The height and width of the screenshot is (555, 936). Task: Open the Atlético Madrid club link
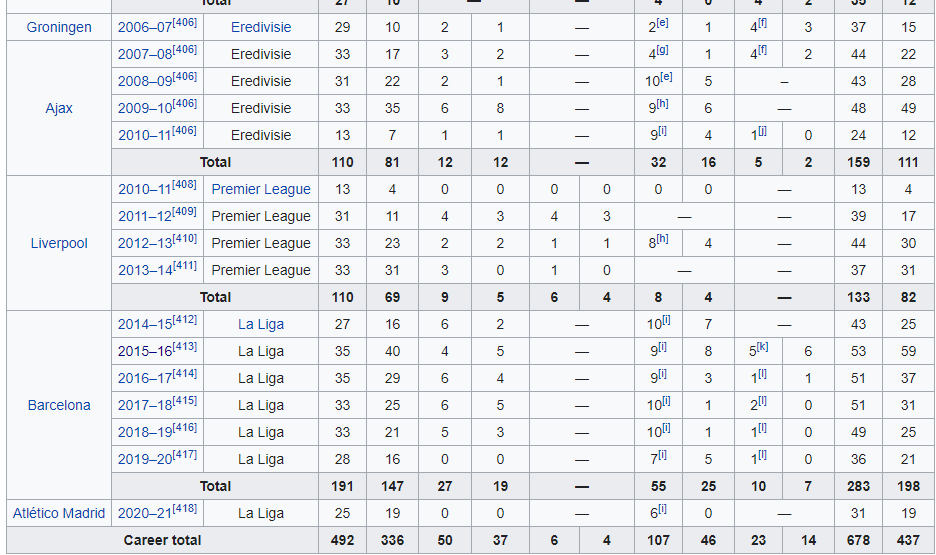tap(59, 513)
